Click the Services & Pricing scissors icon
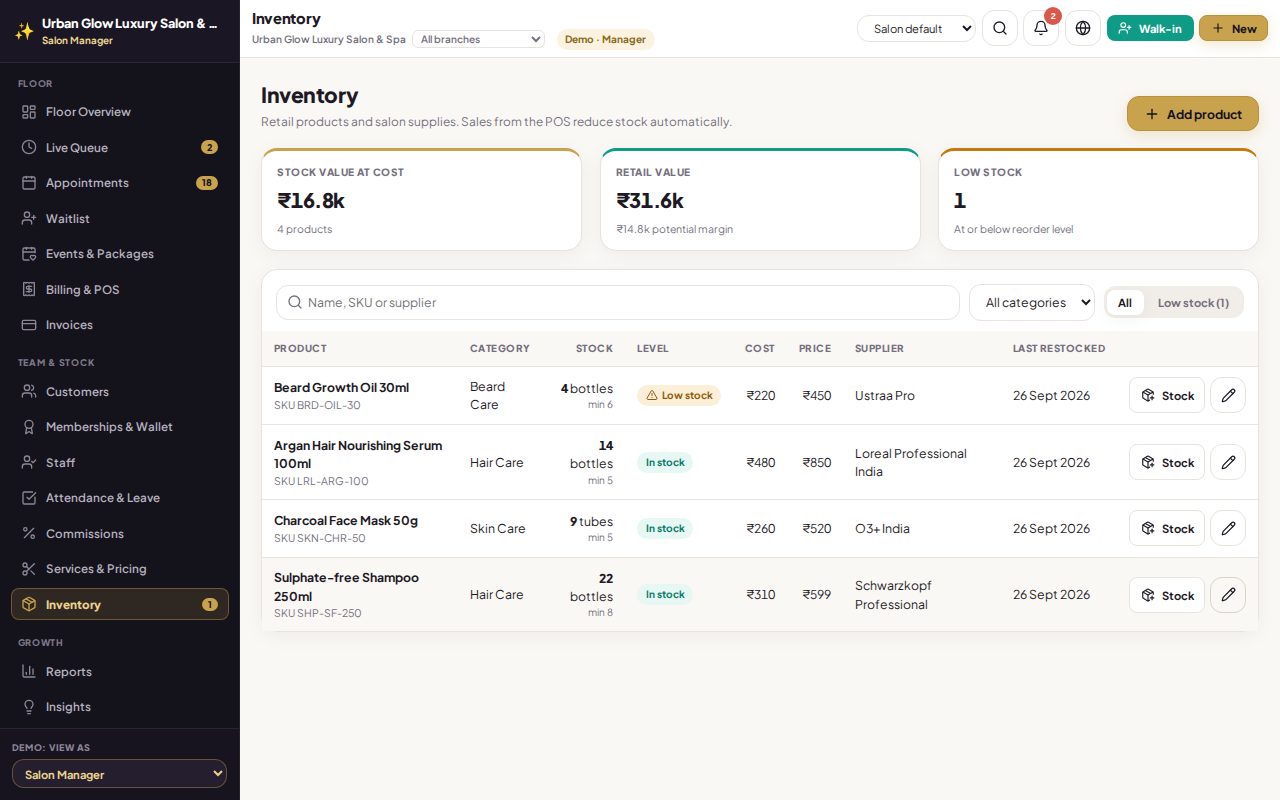The image size is (1280, 800). click(29, 569)
